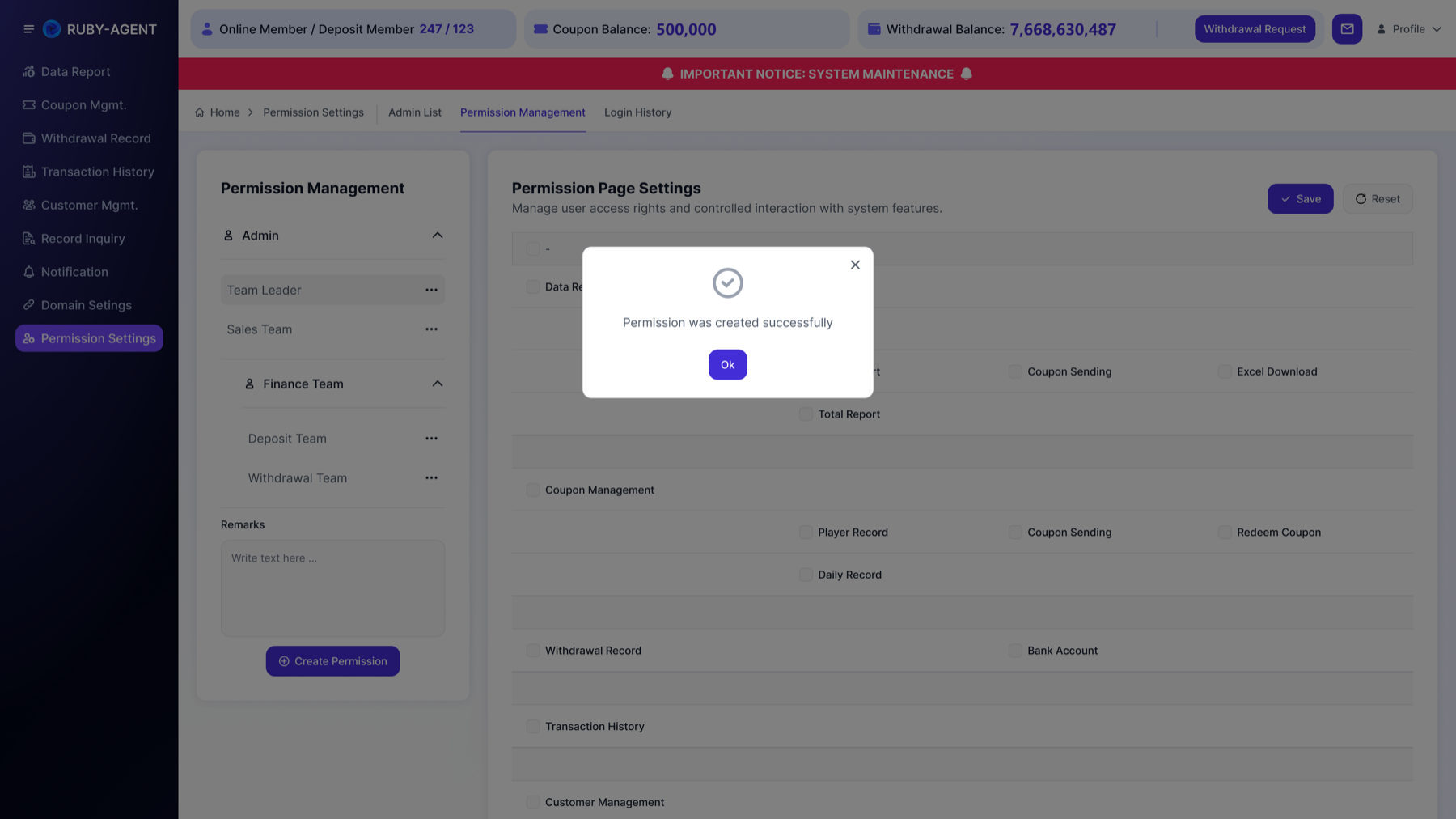Tick the Coupon Management checkbox
This screenshot has height=819, width=1456.
tap(533, 490)
